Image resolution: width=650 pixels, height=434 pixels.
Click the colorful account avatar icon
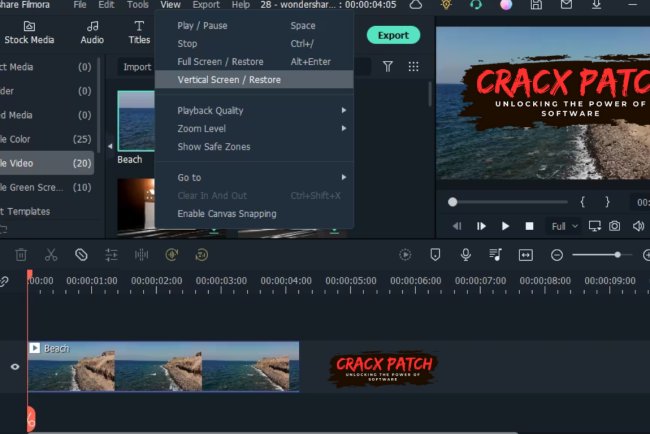point(506,5)
